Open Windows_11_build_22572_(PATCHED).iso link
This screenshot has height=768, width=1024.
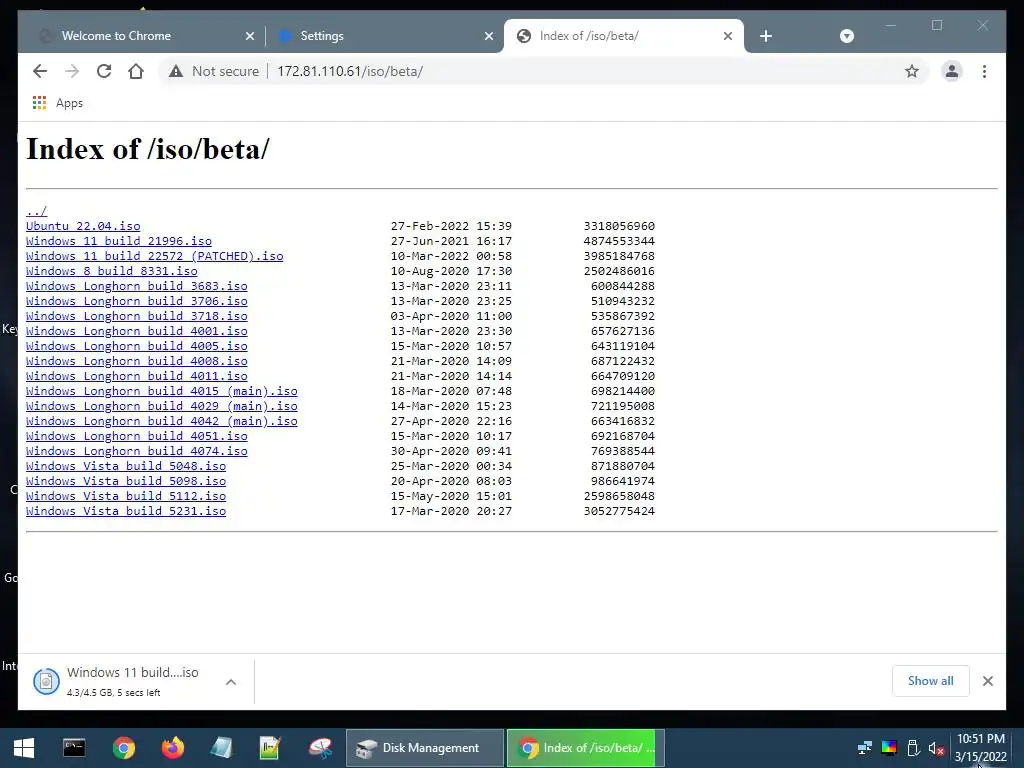pos(155,256)
